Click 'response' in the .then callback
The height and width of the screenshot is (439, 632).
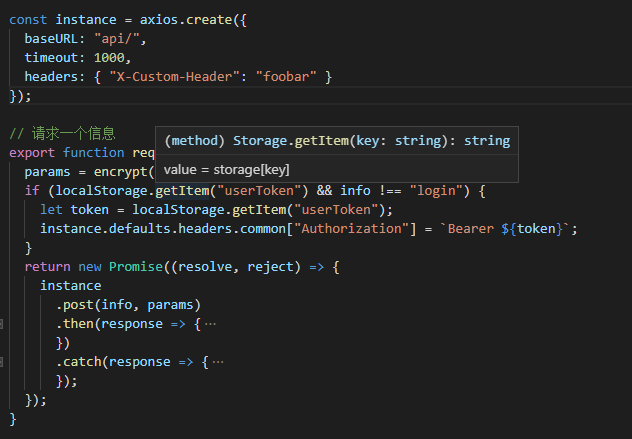coord(132,324)
